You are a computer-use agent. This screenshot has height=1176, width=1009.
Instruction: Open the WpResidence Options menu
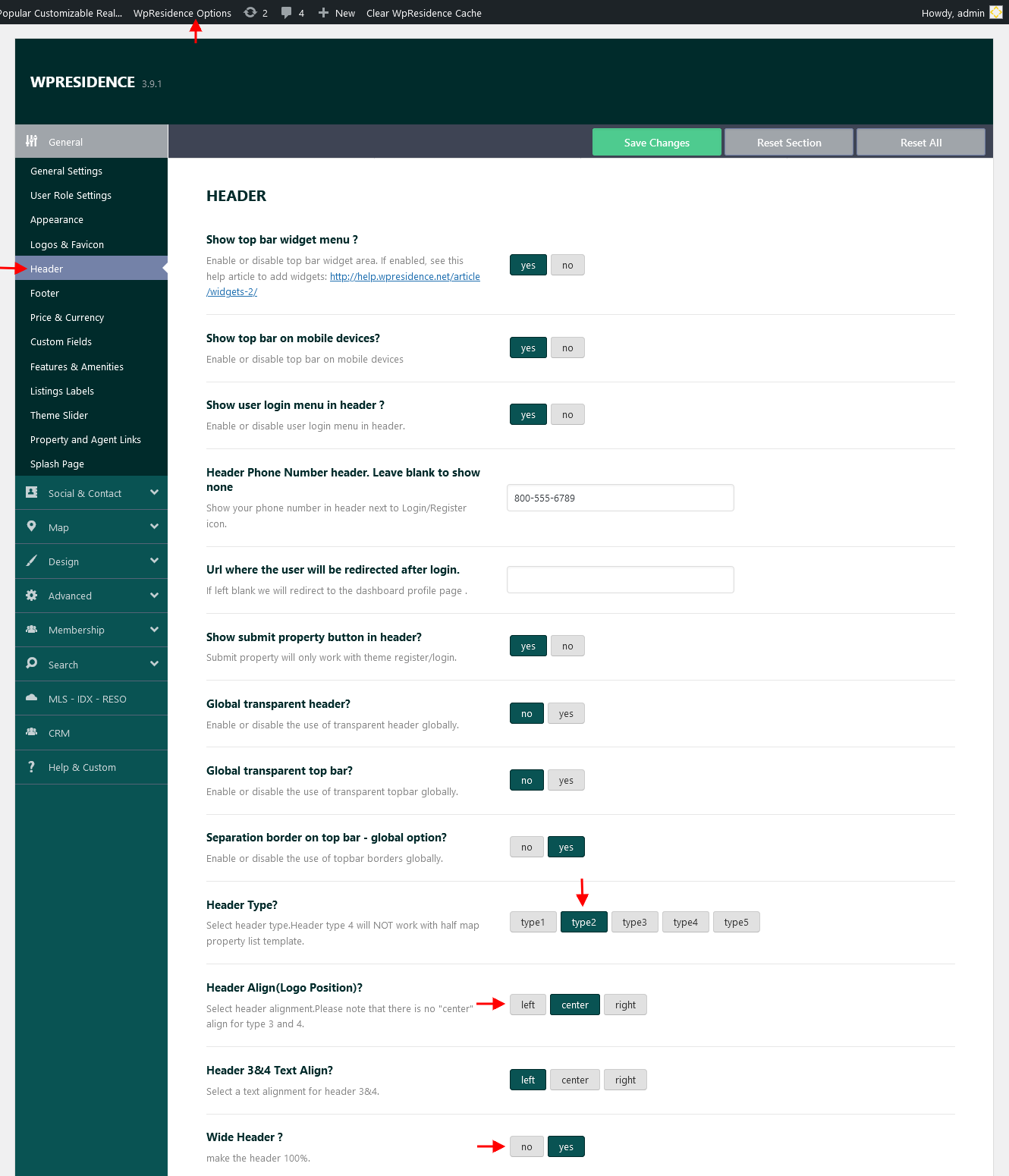point(182,12)
